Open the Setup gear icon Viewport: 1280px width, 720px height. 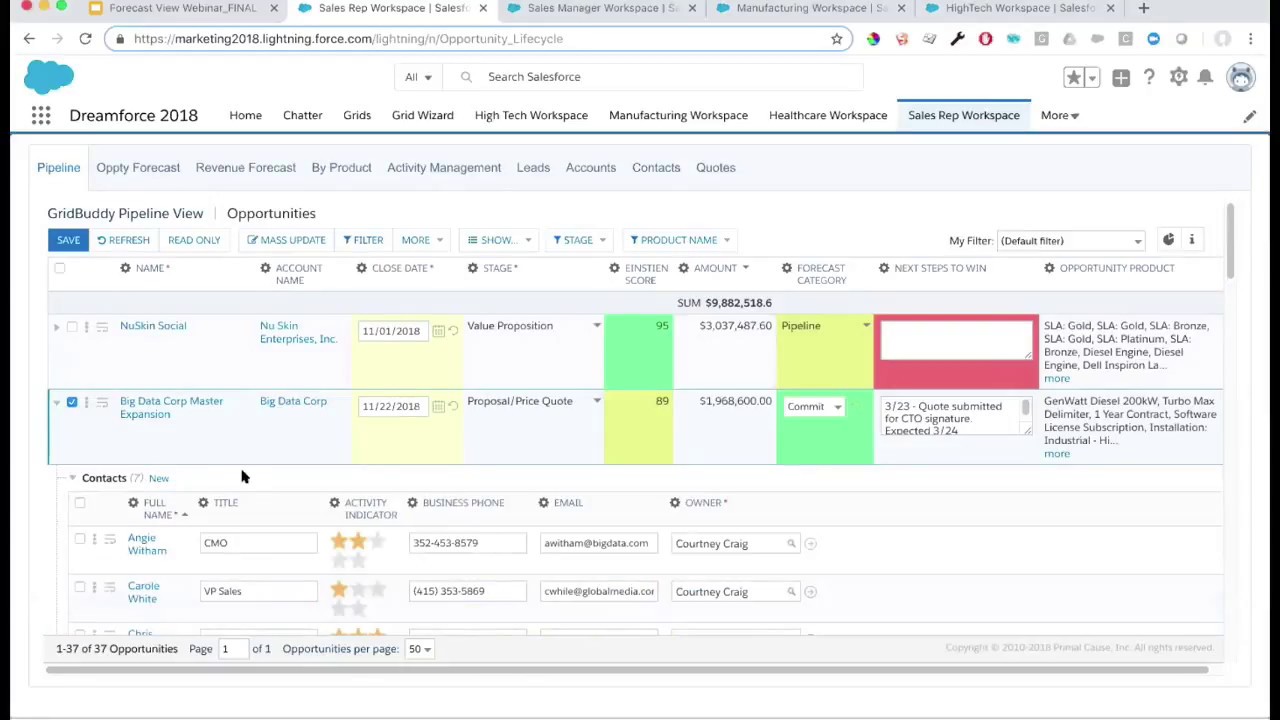tap(1179, 77)
